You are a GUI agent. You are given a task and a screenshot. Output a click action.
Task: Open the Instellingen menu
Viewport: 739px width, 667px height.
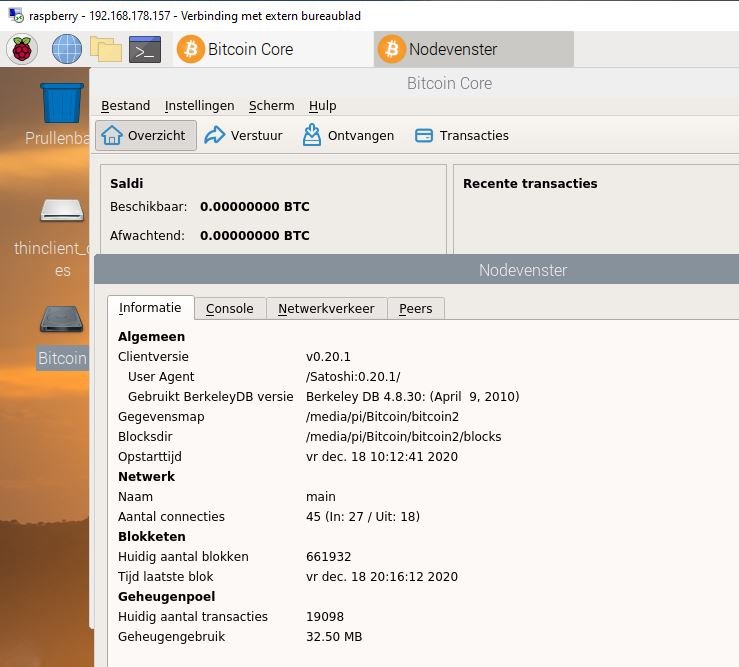coord(199,106)
